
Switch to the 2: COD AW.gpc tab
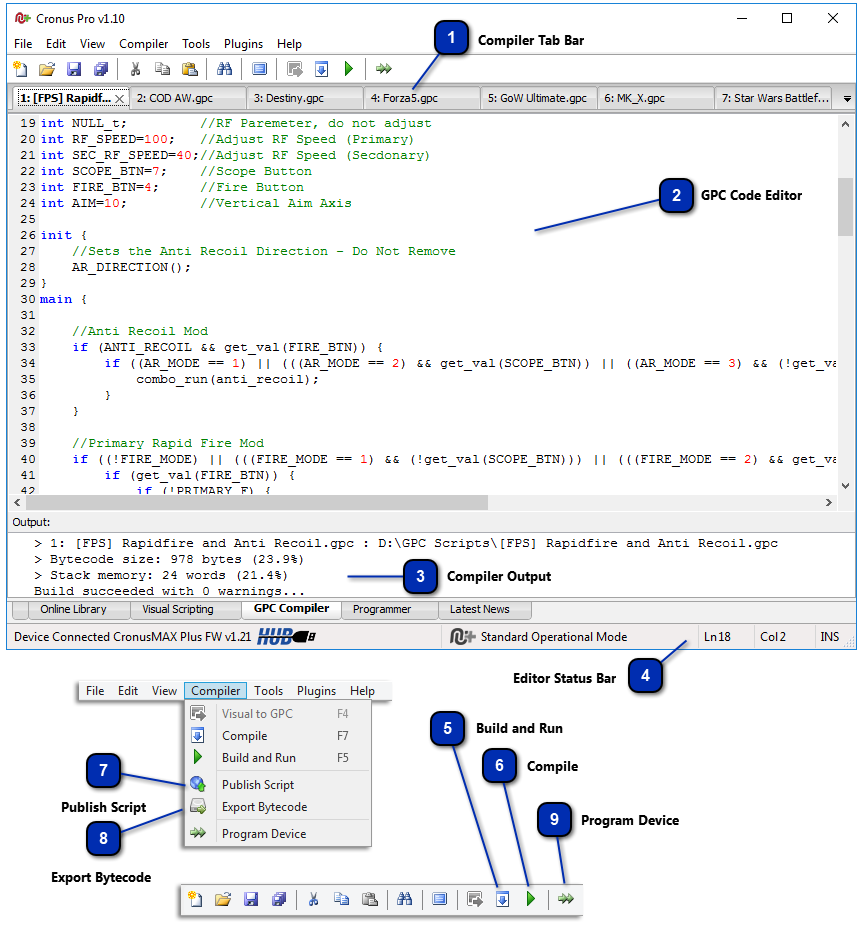pos(188,98)
